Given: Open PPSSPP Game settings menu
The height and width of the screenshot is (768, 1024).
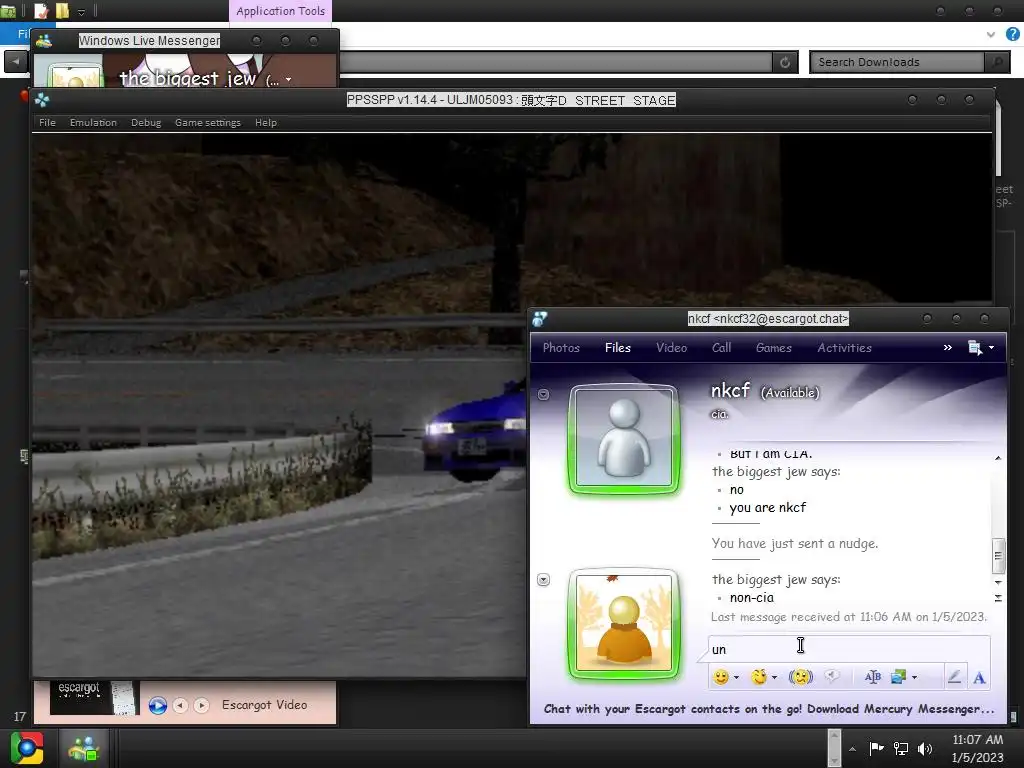Looking at the screenshot, I should click(x=208, y=123).
